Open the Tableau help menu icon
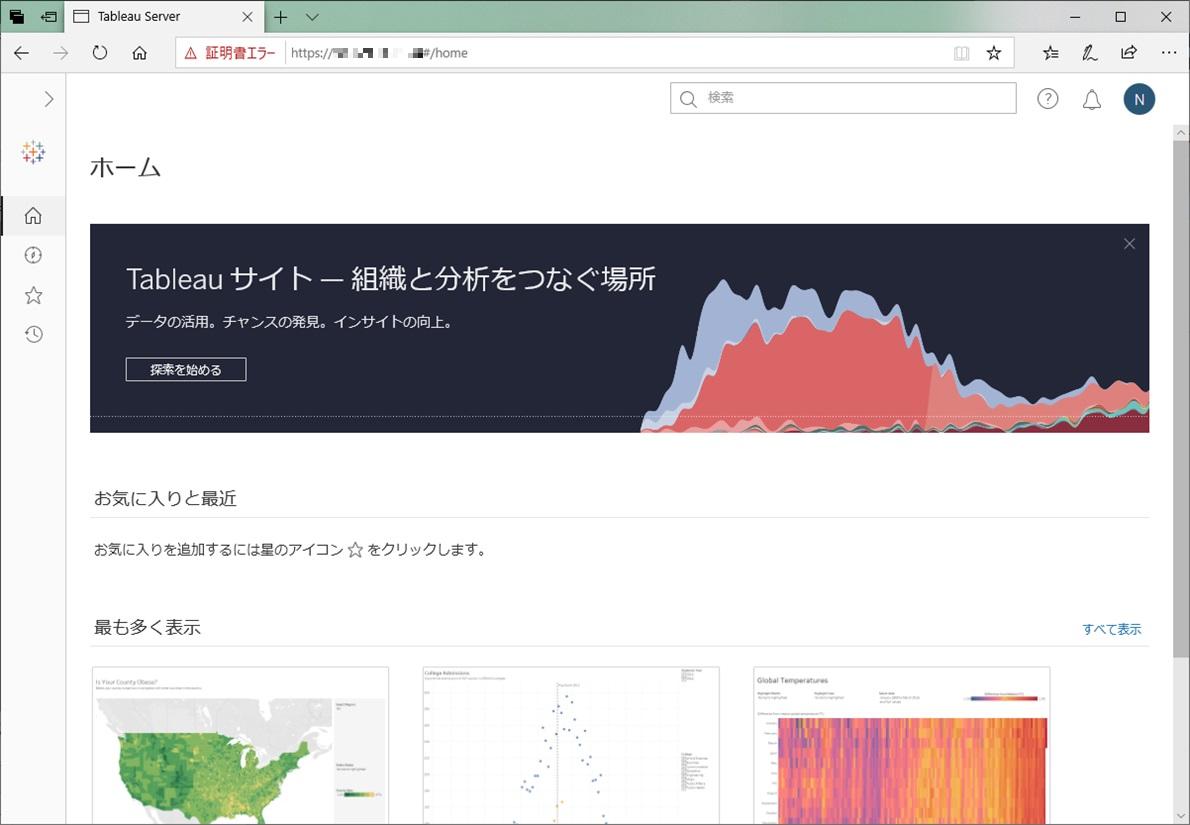This screenshot has width=1190, height=825. 1047,99
